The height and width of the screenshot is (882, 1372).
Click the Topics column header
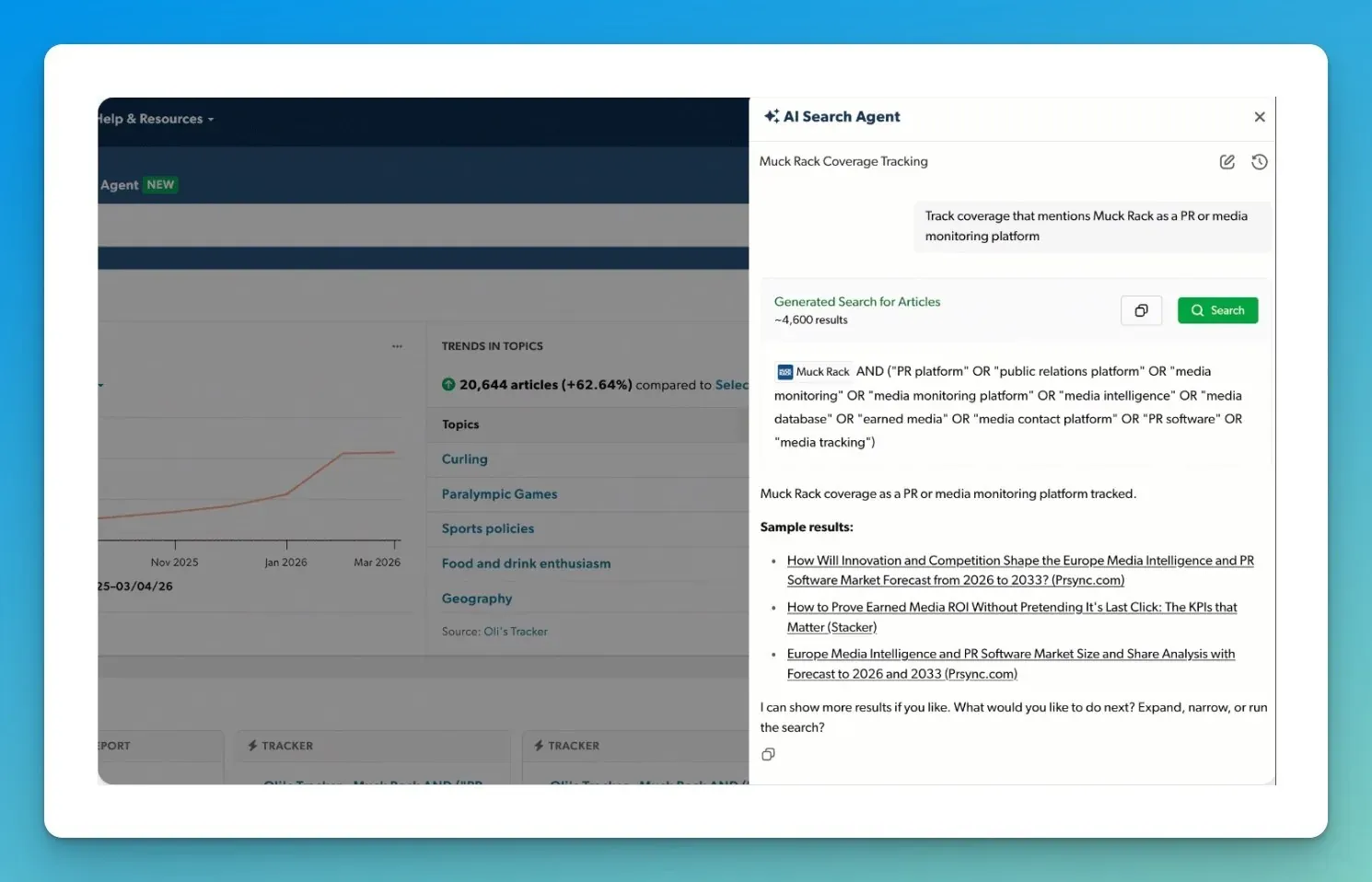(460, 424)
